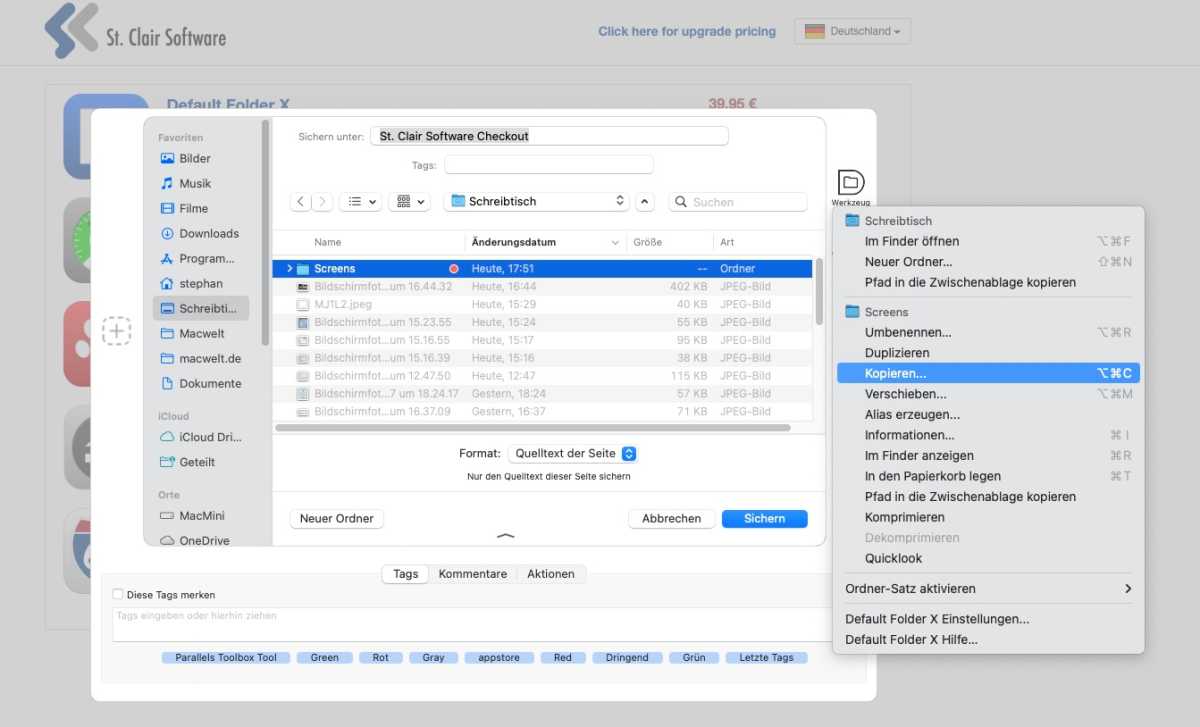
Task: Collapse the dialog with the bottom chevron
Action: coord(506,536)
